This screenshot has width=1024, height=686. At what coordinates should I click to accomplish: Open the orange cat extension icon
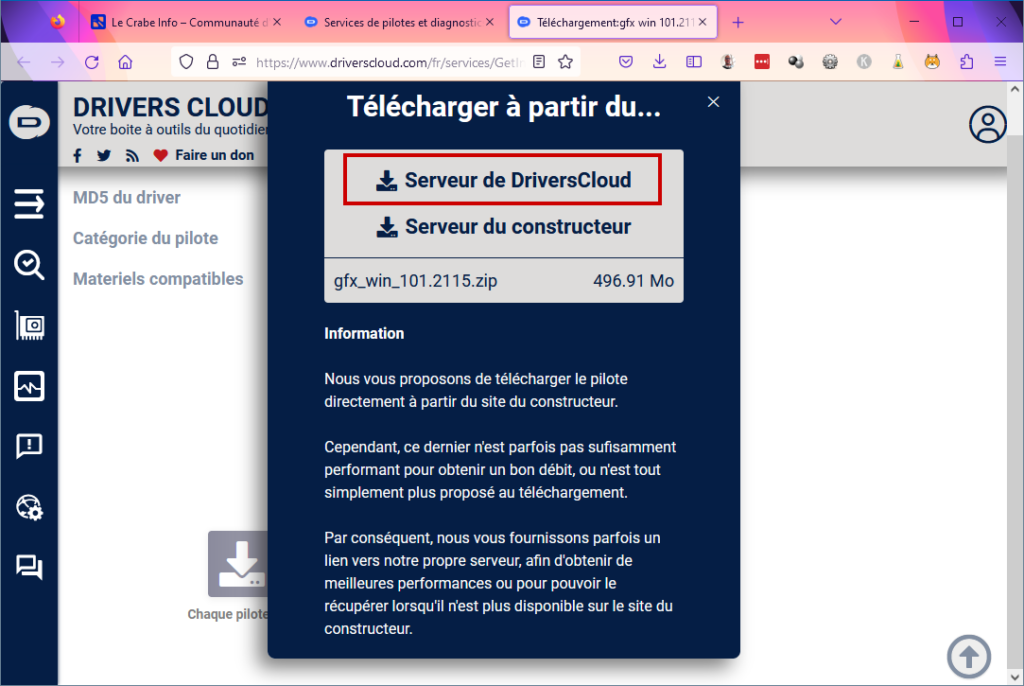932,62
